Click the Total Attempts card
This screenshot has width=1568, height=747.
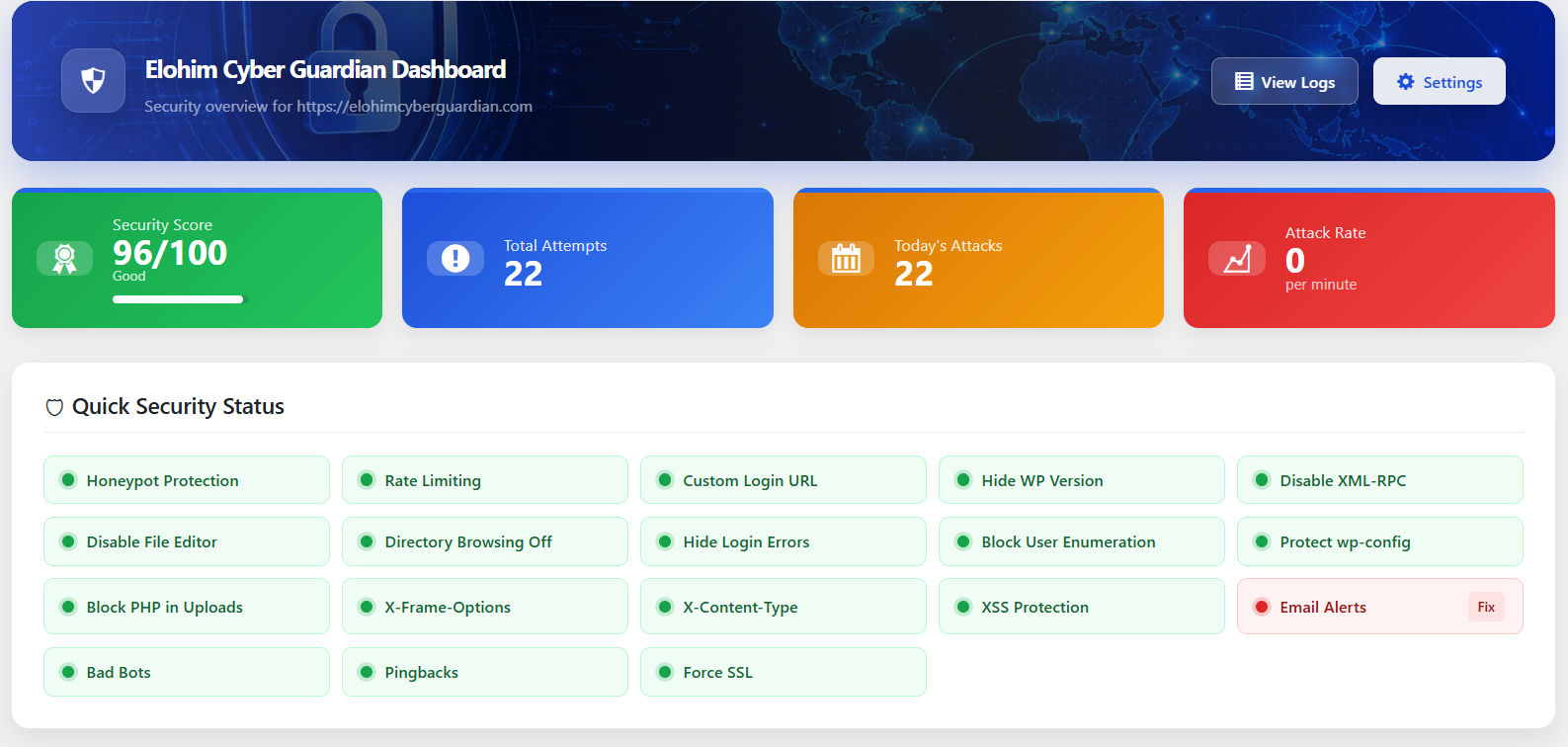click(x=588, y=258)
